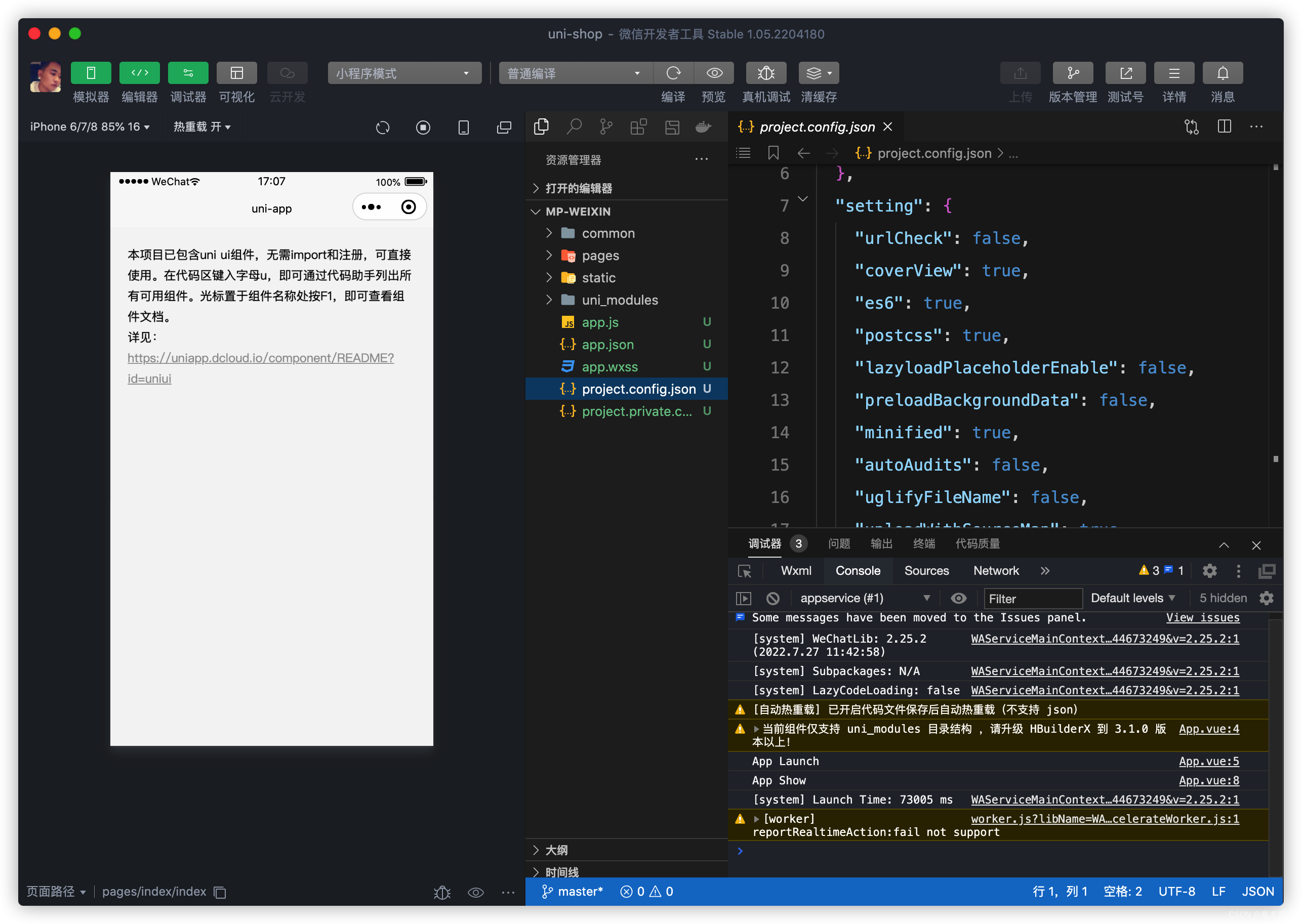The image size is (1302, 924).
Task: Fold the "setting" block chevron at line 7
Action: [x=802, y=198]
